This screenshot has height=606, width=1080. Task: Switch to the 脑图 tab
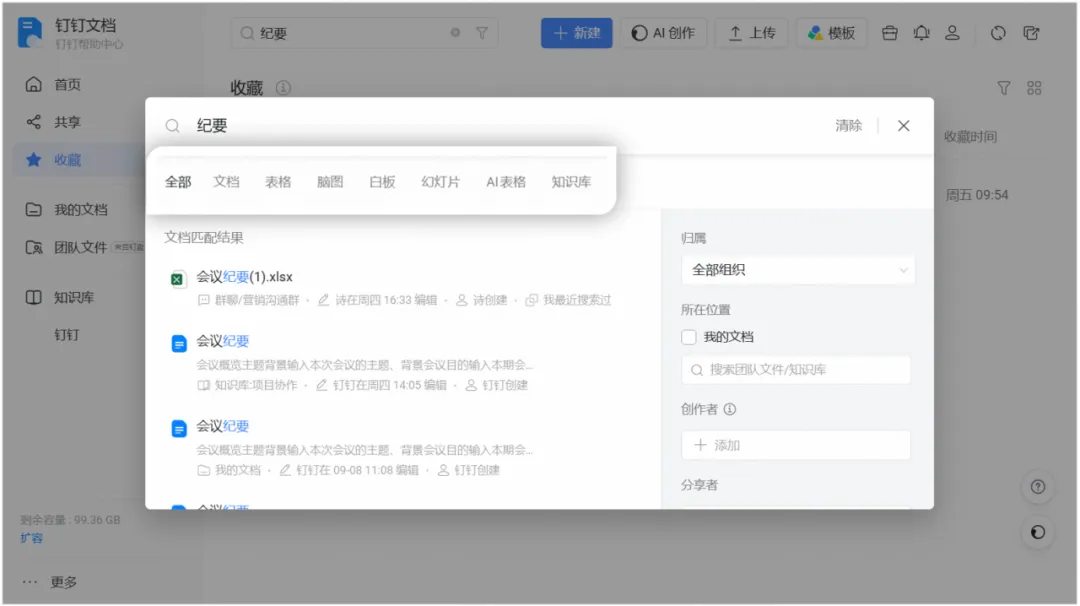330,182
